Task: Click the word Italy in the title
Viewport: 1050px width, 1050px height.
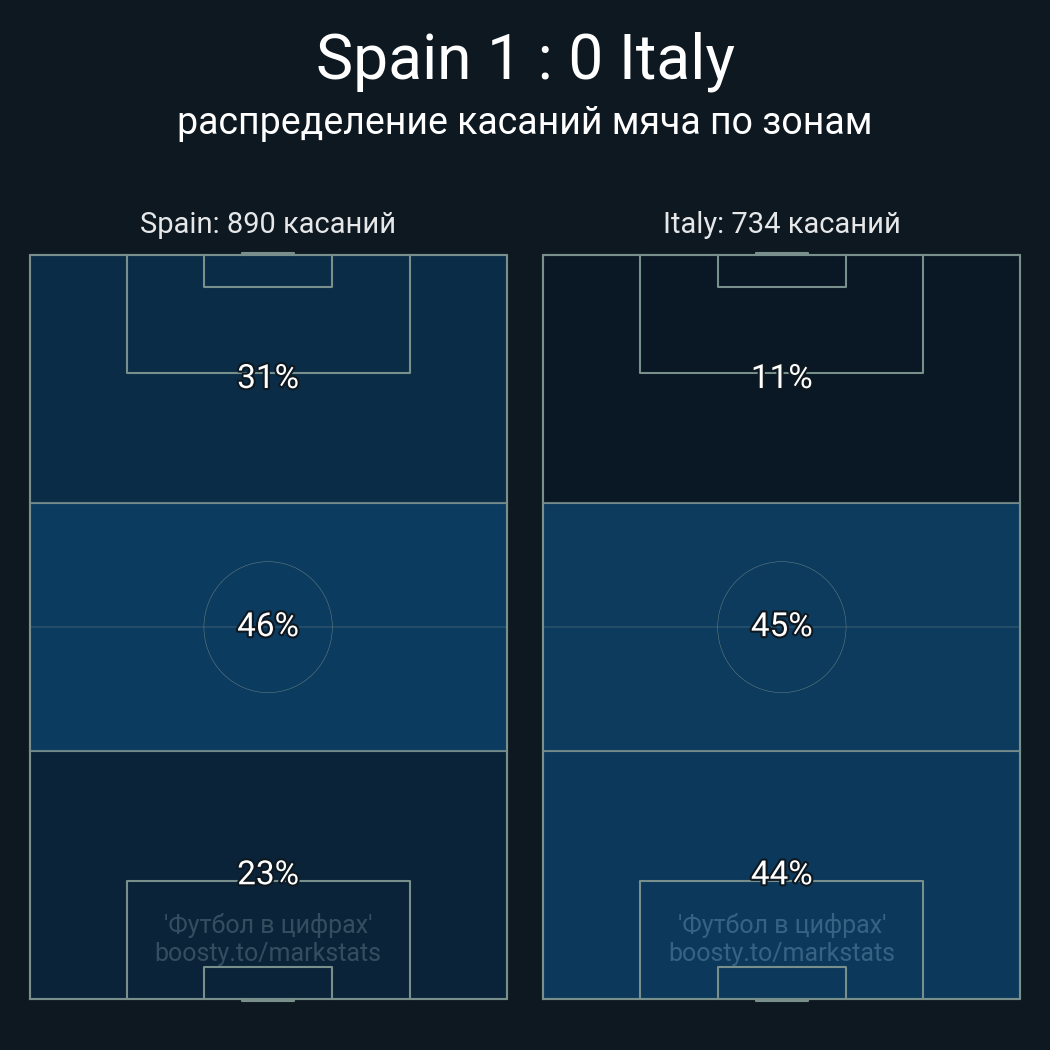Action: [x=677, y=58]
